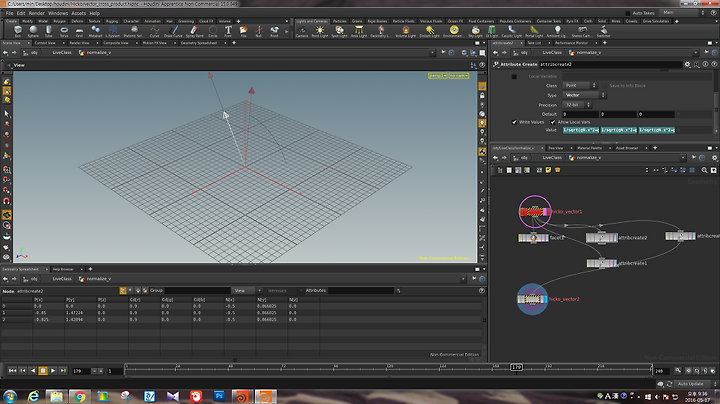
Task: Add a Point Light
Action: (x=320, y=31)
